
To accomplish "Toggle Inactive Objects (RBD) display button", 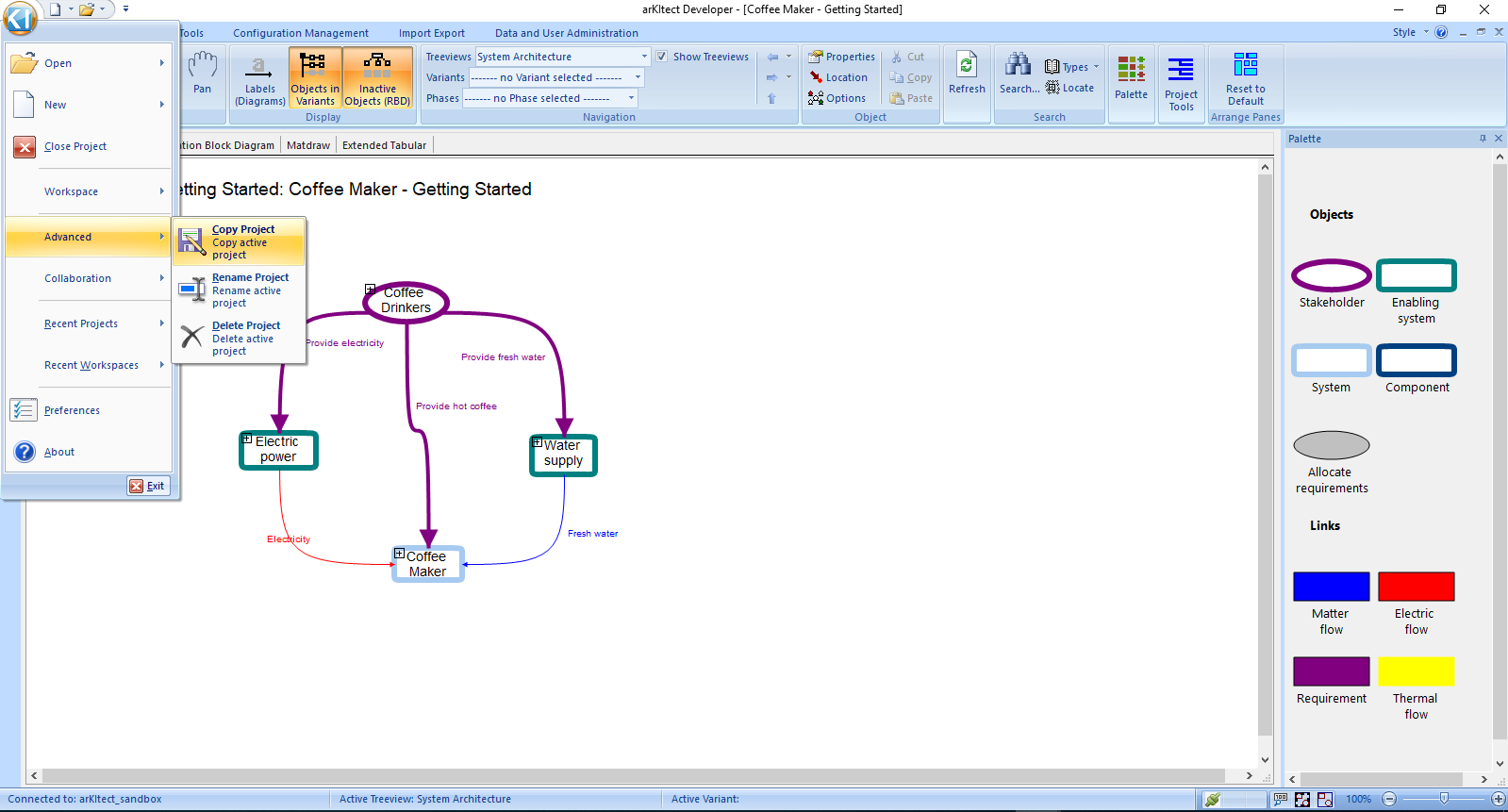I will 377,78.
